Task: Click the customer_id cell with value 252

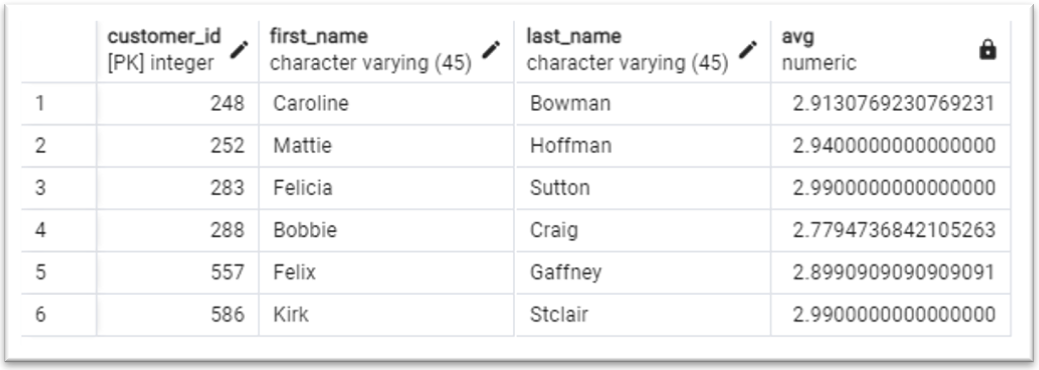Action: 178,145
